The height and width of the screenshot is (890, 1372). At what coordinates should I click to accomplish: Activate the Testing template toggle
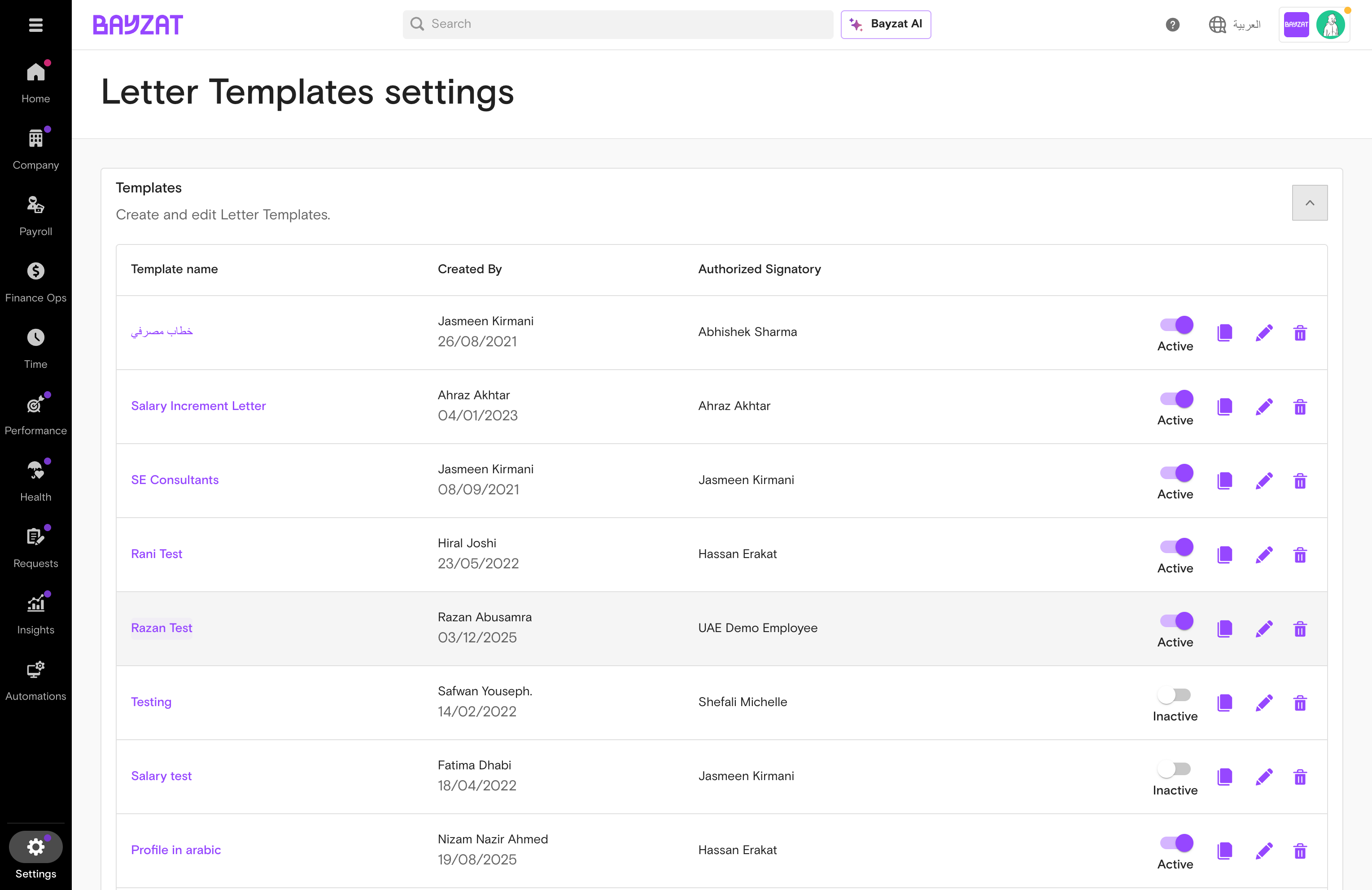(1175, 695)
